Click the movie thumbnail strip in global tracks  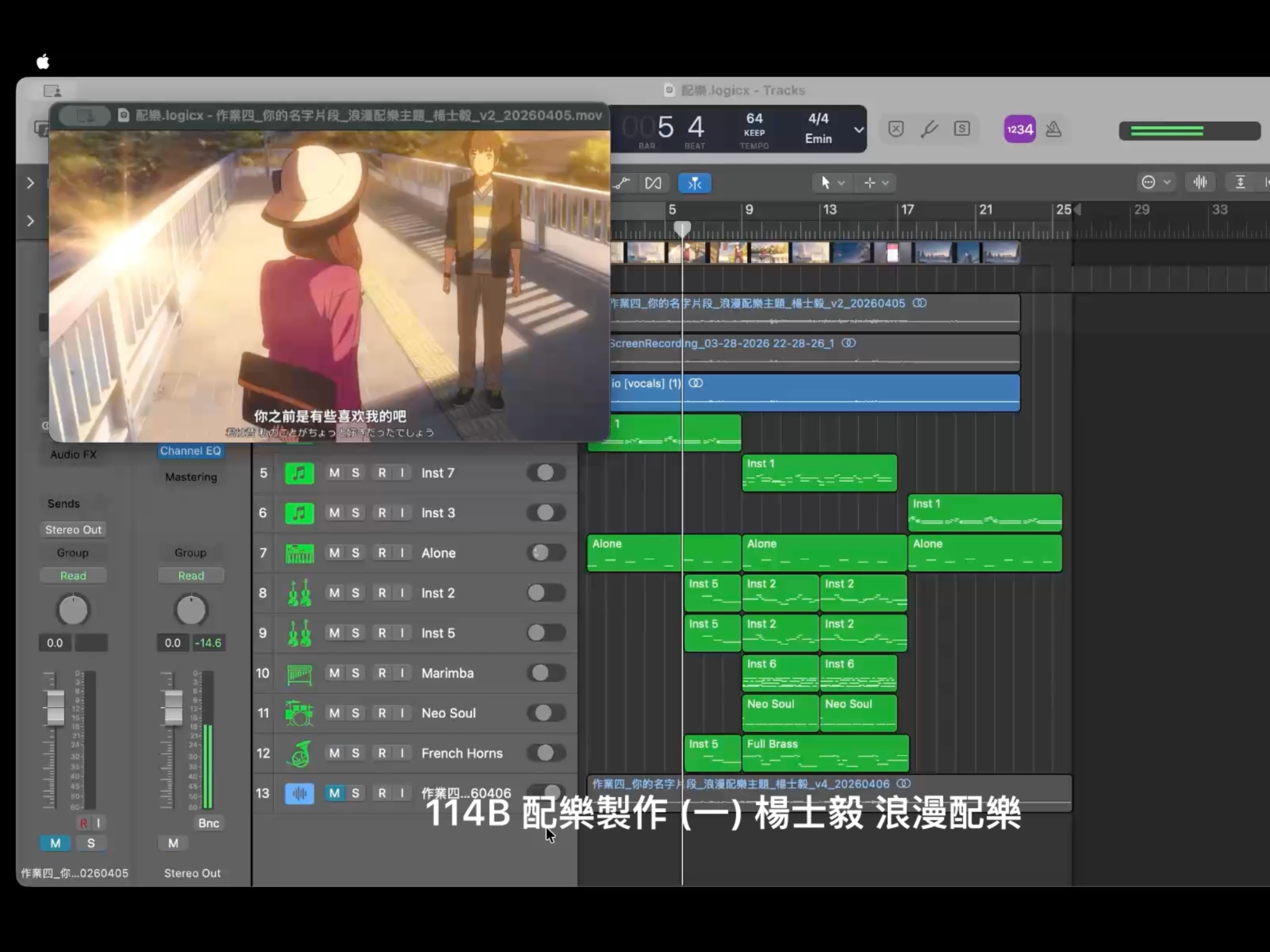(815, 253)
